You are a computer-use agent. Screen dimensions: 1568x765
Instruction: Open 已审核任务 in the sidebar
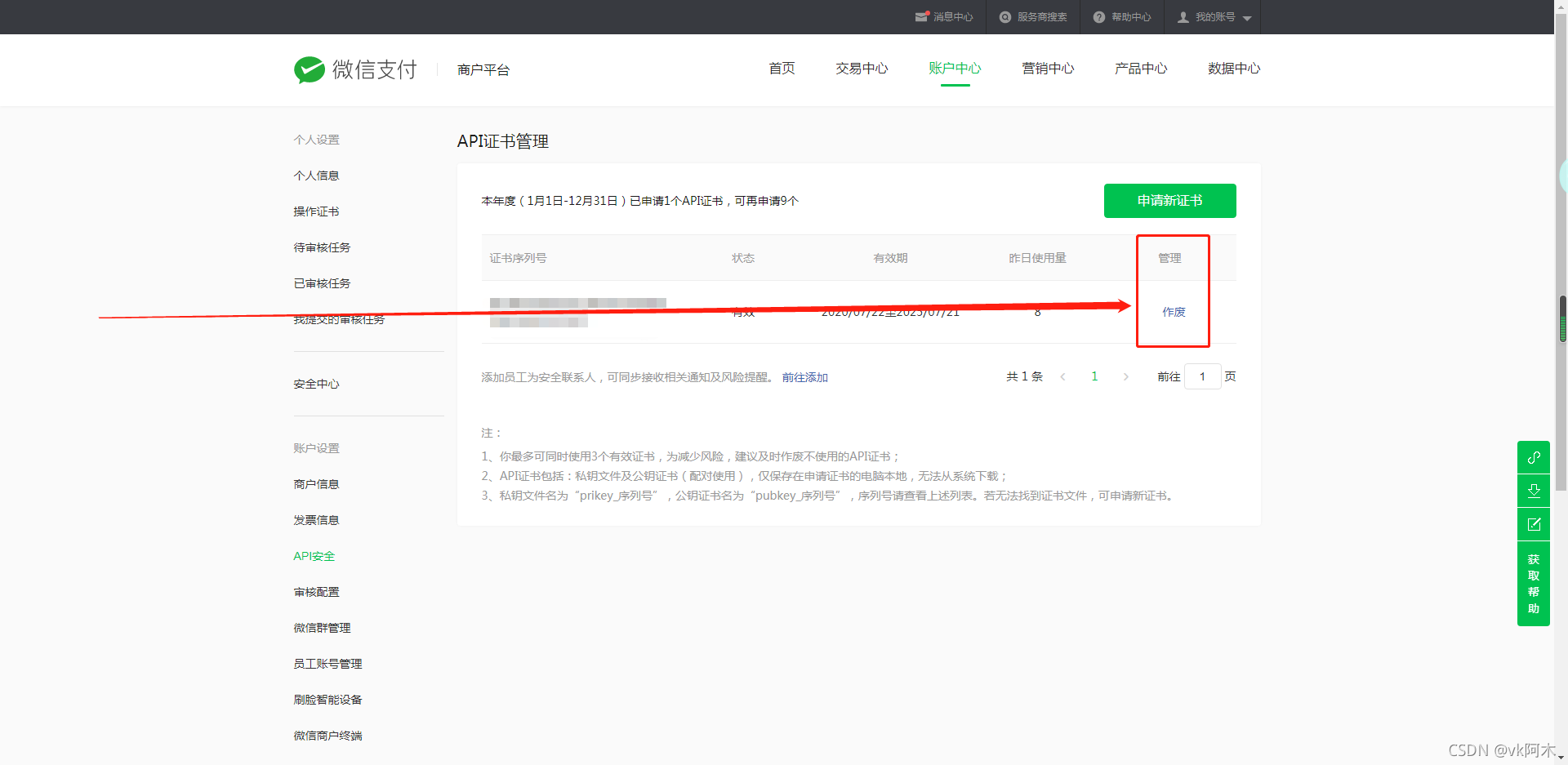[x=322, y=283]
